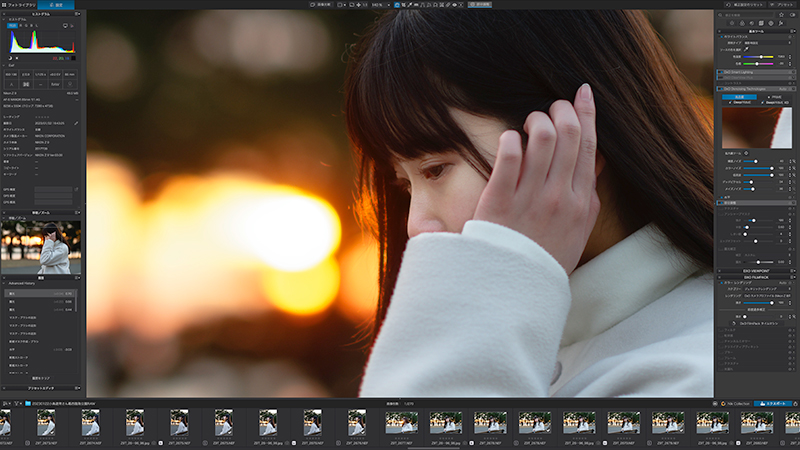Select the DeepPRIME denoising mode
Image resolution: width=800 pixels, height=450 pixels.
coord(740,102)
